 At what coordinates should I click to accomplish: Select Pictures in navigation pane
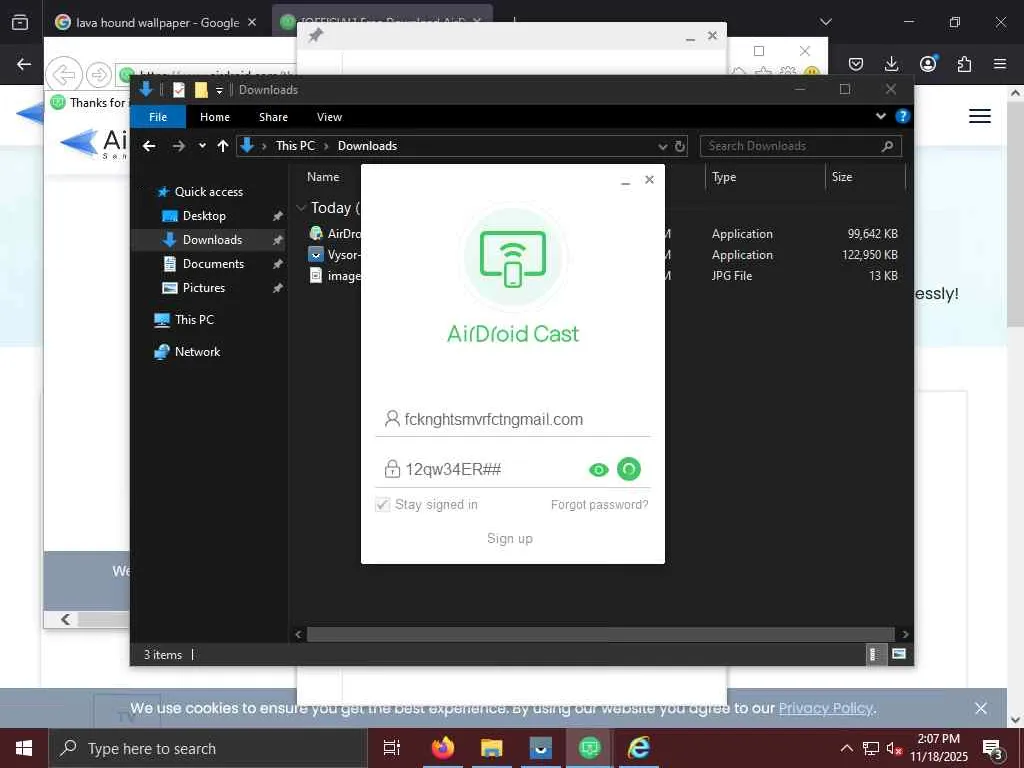point(203,288)
